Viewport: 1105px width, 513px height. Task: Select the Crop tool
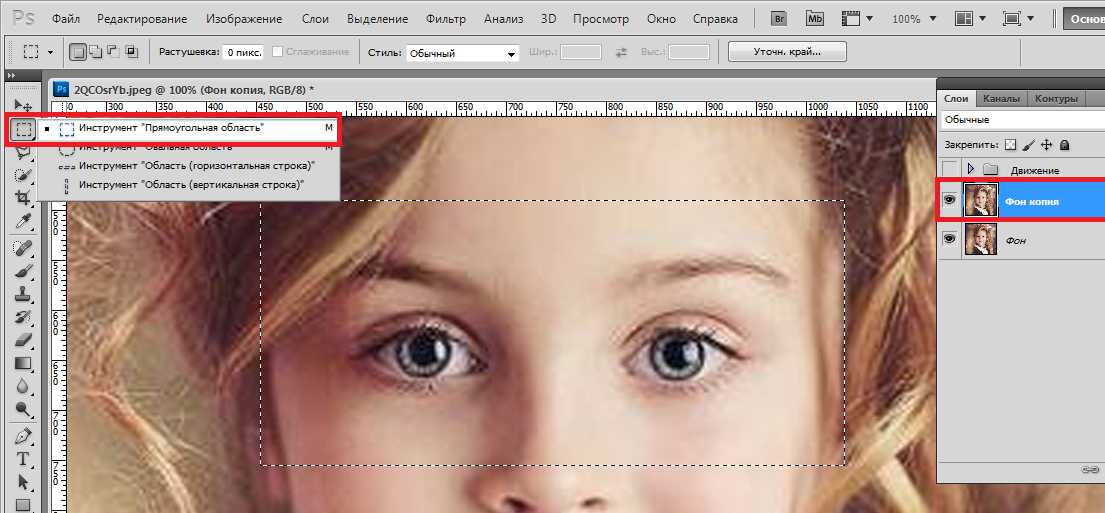point(23,198)
